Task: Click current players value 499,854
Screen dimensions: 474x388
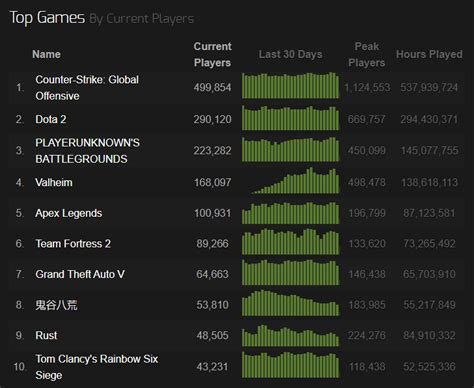Action: [212, 88]
